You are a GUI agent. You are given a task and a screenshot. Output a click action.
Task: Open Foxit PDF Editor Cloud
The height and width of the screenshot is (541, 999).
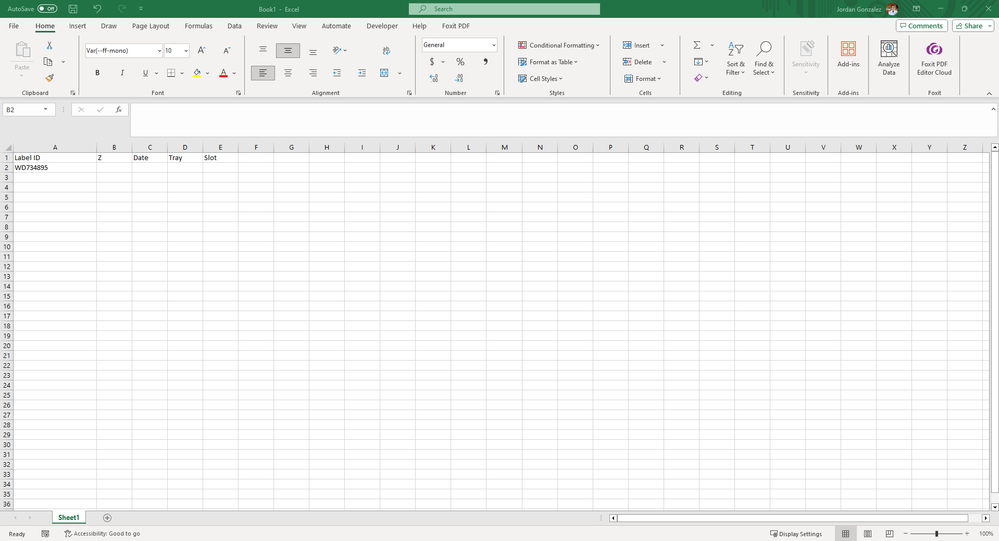(x=934, y=57)
